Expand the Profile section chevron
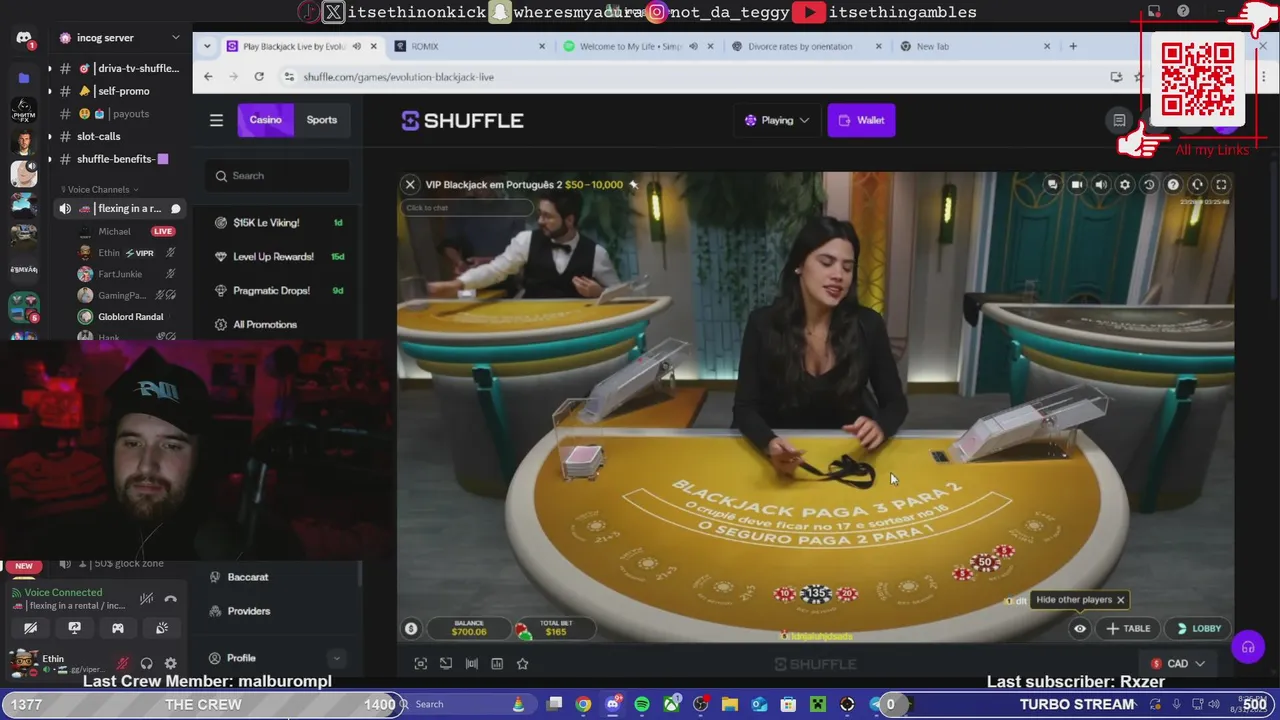This screenshot has width=1280, height=720. pyautogui.click(x=336, y=658)
